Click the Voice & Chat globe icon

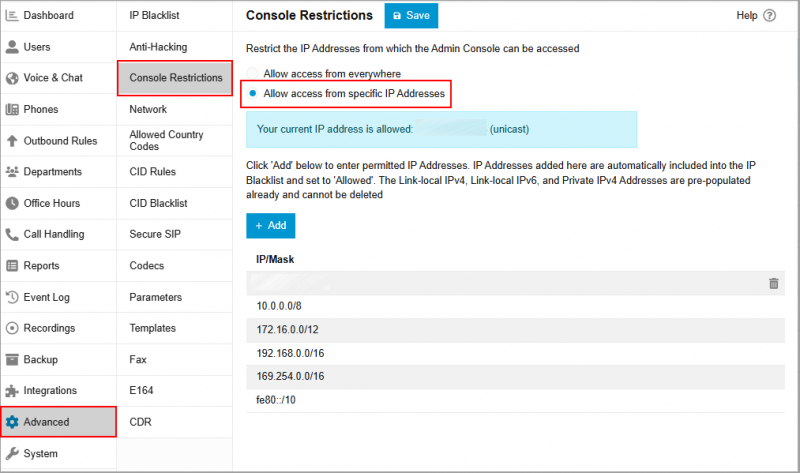(12, 78)
